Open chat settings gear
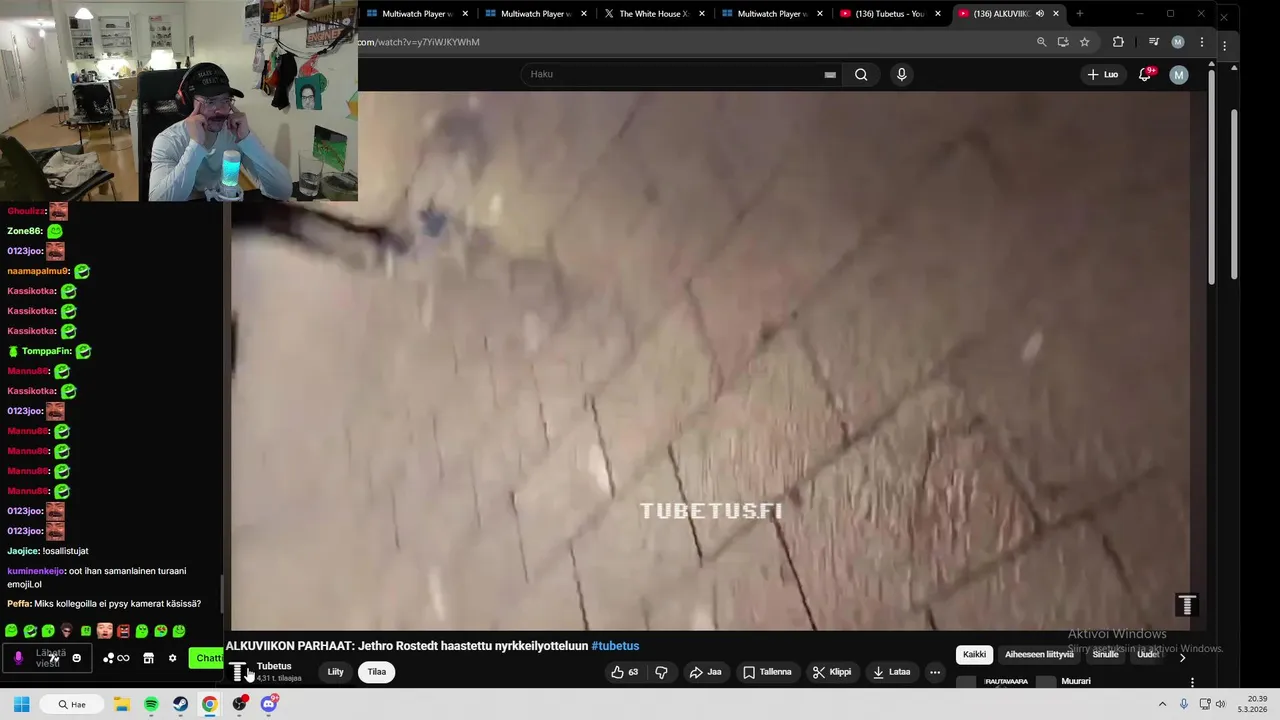Viewport: 1280px width, 720px height. (x=172, y=658)
